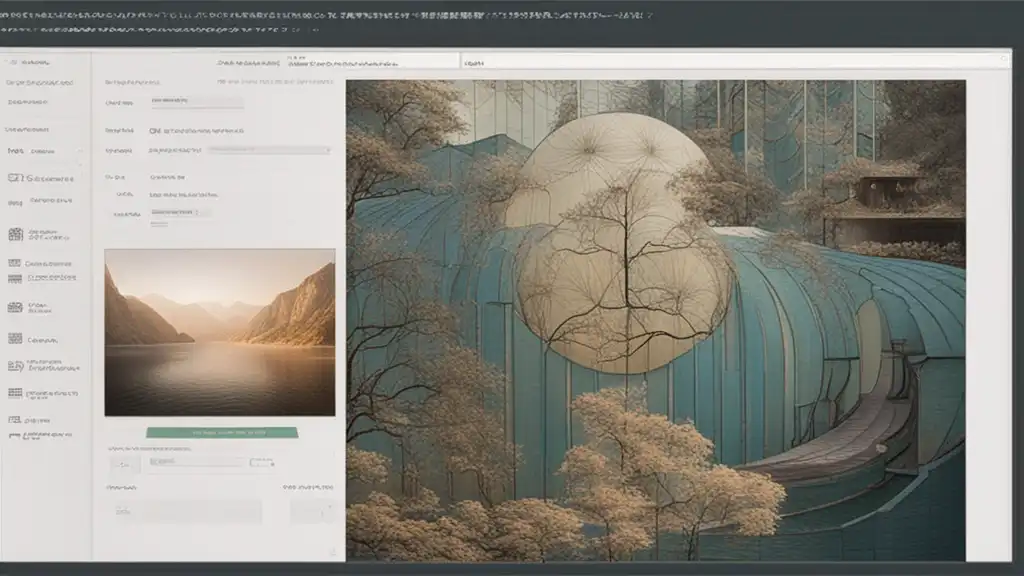1024x576 pixels.
Task: Click the green button below the lake thumbnail
Action: pyautogui.click(x=222, y=432)
